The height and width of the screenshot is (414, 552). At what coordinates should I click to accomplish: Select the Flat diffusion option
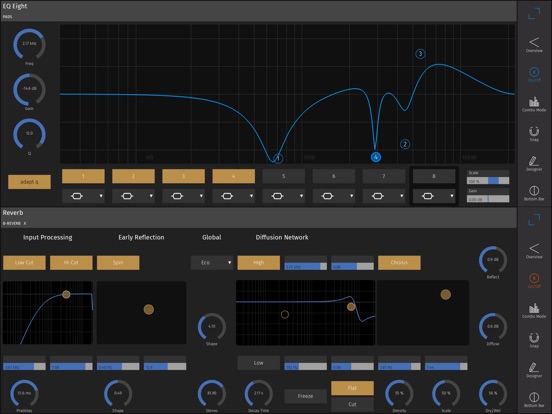(x=352, y=388)
